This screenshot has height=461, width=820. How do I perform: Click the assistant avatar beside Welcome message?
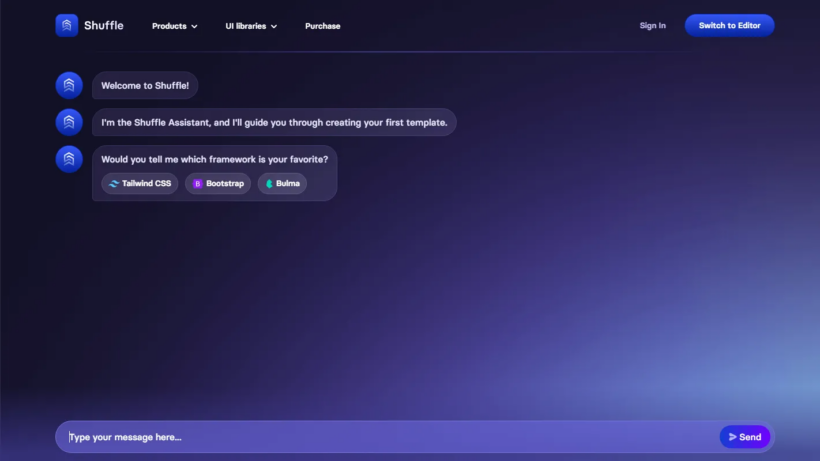pos(69,85)
